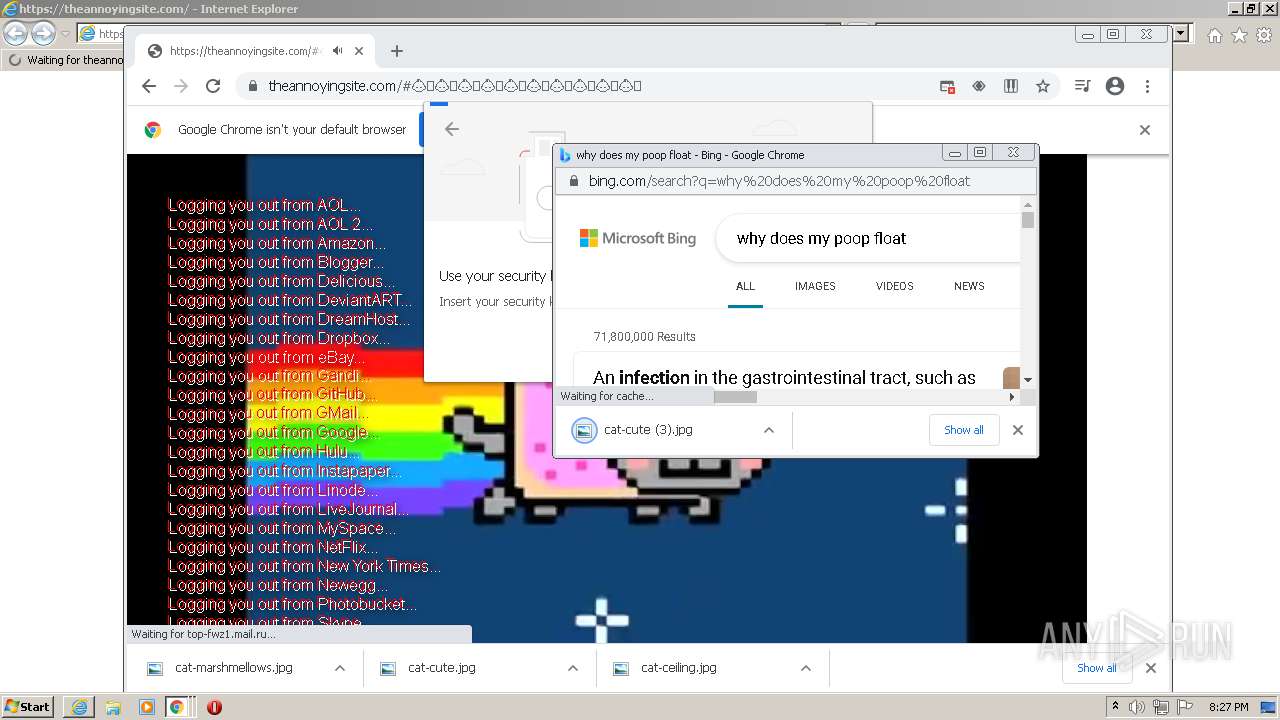Screen dimensions: 1280x720
Task: Open Windows Media Player from the taskbar
Action: pyautogui.click(x=147, y=707)
